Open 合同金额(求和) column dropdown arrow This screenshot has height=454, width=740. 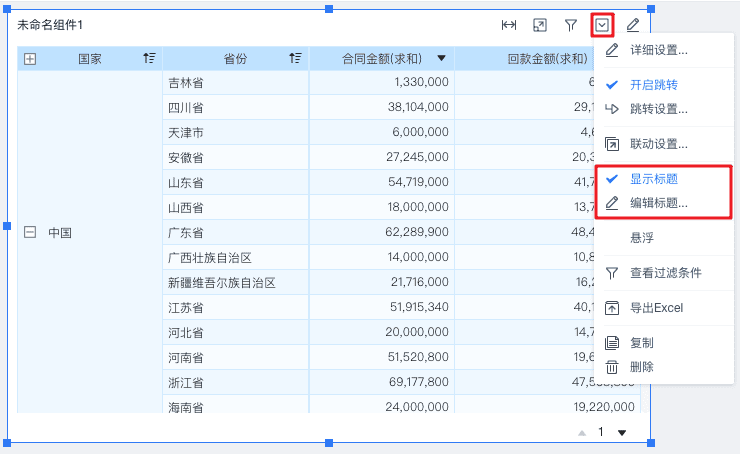441,58
